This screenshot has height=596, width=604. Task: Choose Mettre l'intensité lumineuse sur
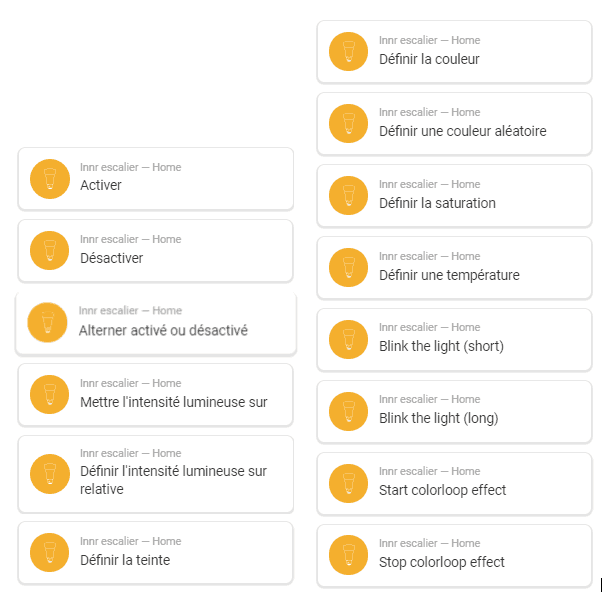coord(173,402)
